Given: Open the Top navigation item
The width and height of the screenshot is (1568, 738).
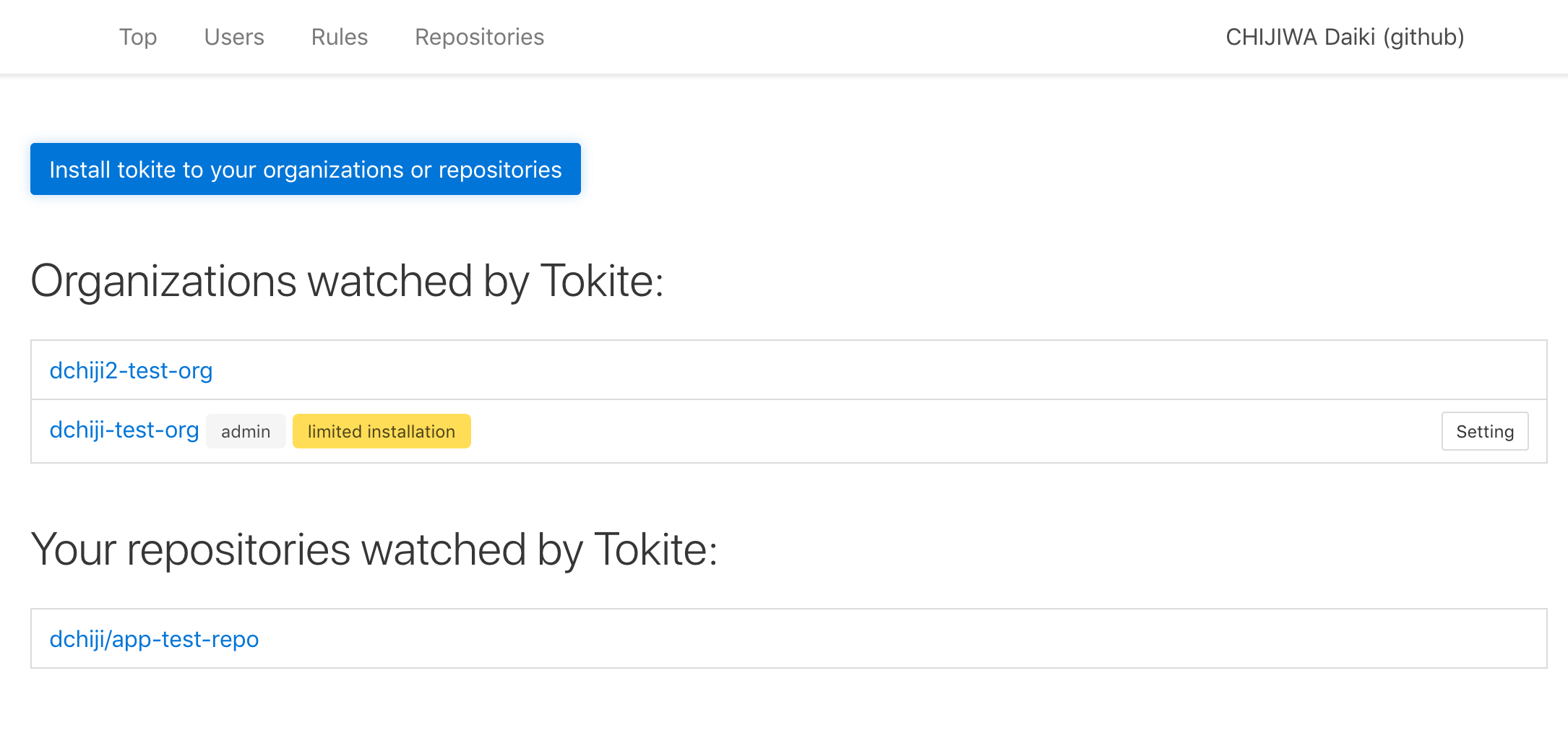Looking at the screenshot, I should [138, 37].
